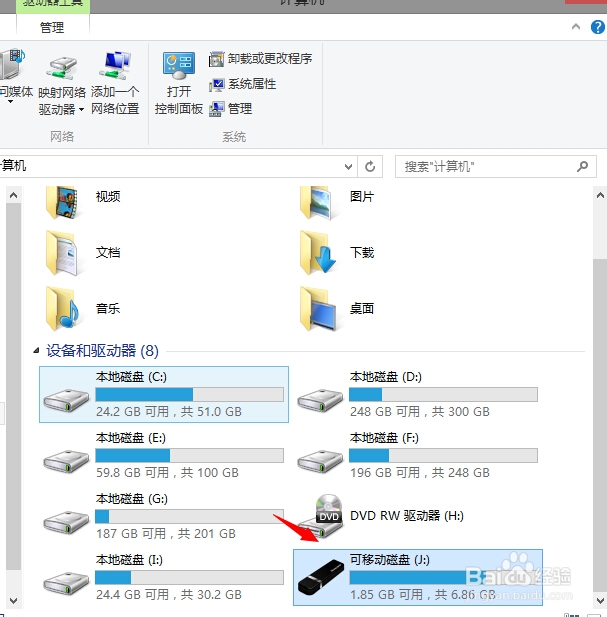The image size is (607, 617).
Task: Click the 下载 folder name
Action: point(362,252)
